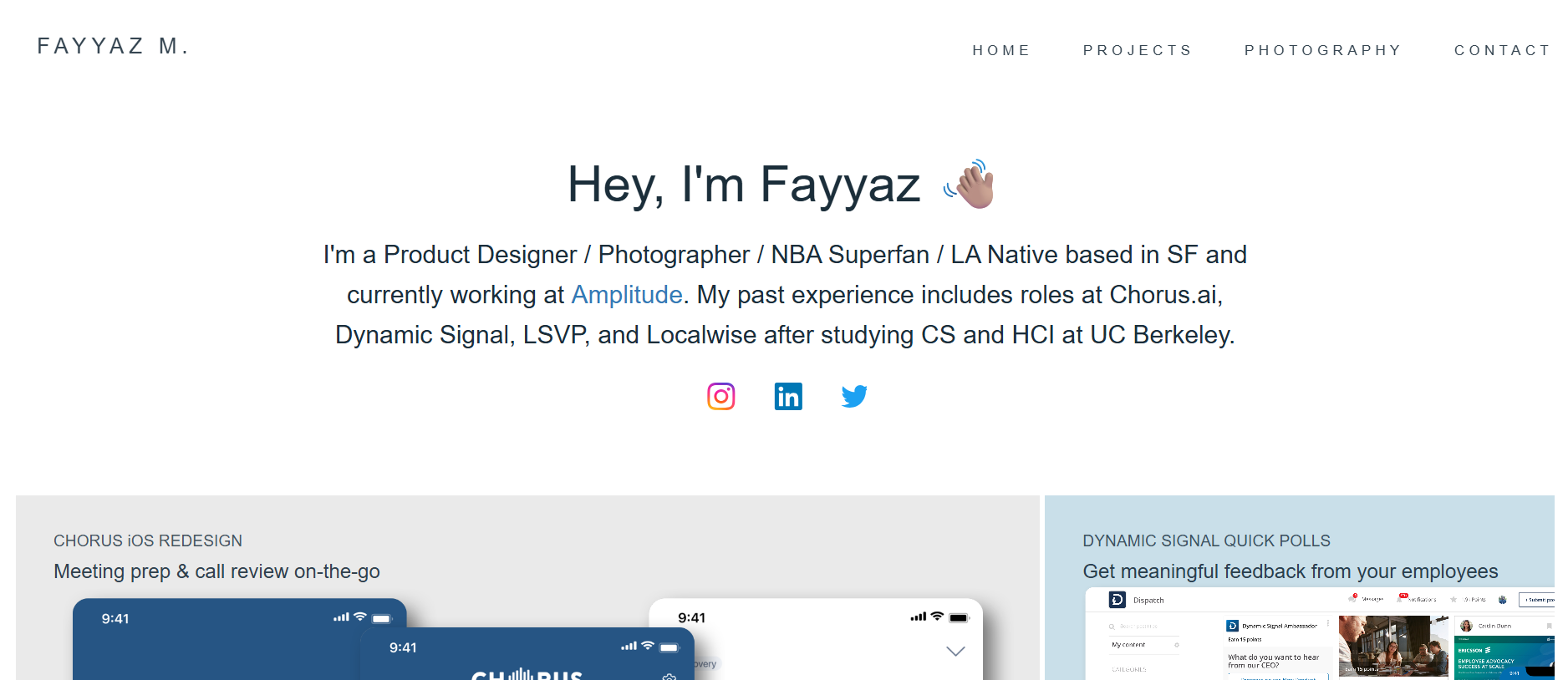The height and width of the screenshot is (680, 1568).
Task: Go to the Home page
Action: 1000,50
